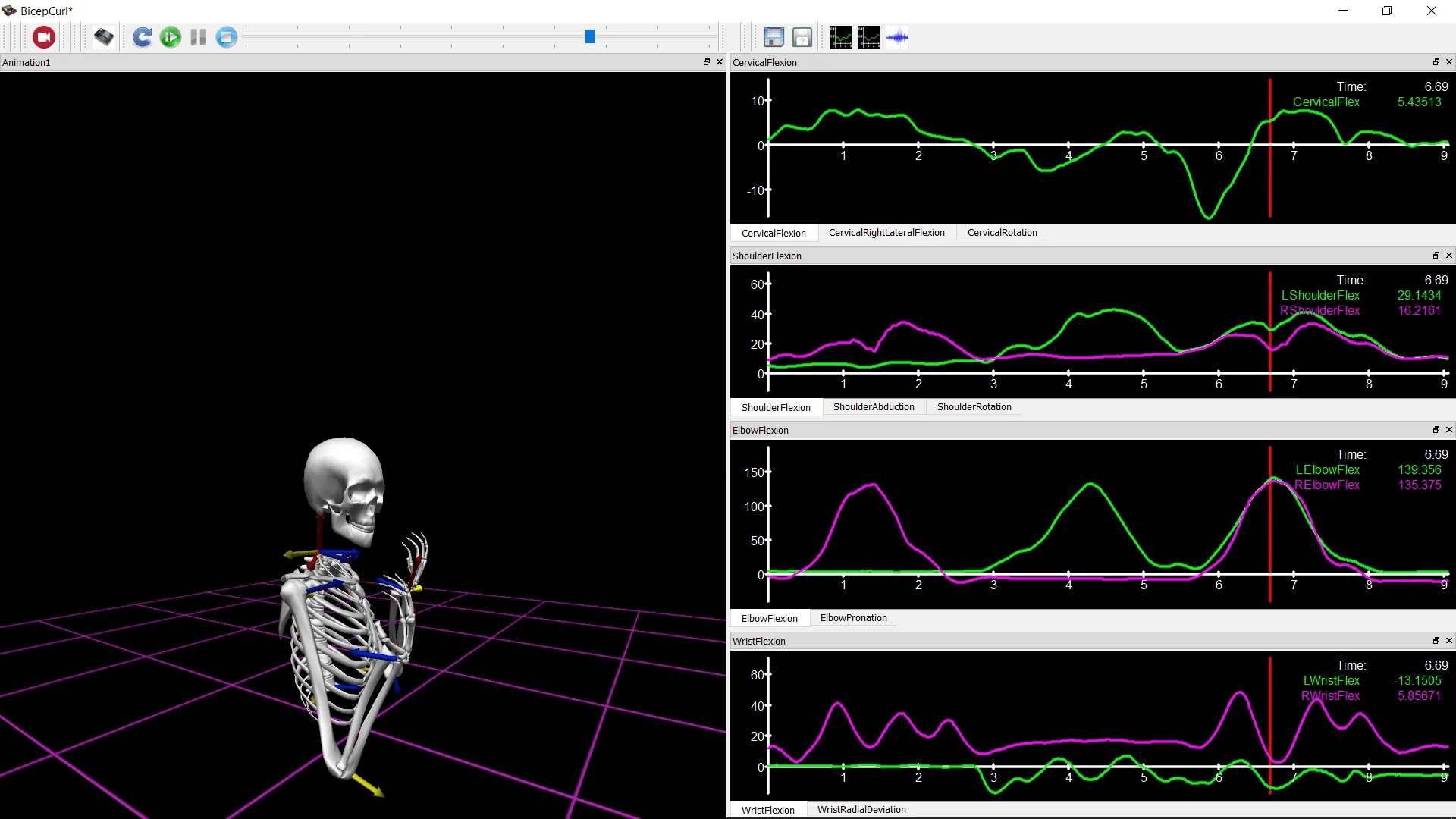Image resolution: width=1456 pixels, height=819 pixels.
Task: Select the CervicalFlexion tab
Action: tap(773, 233)
